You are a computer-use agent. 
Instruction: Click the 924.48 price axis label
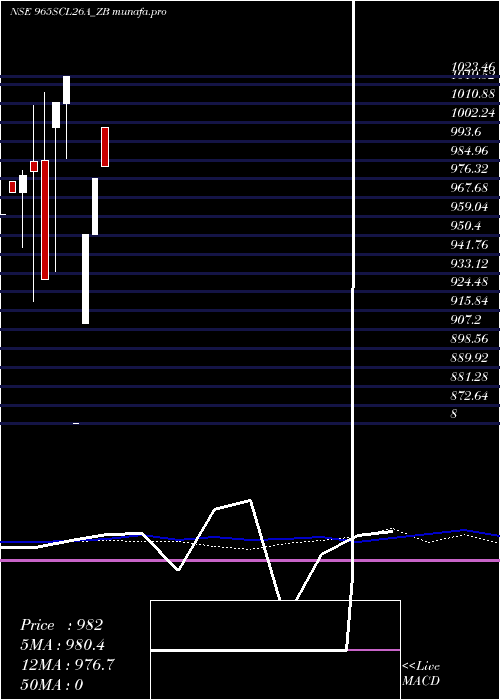pyautogui.click(x=469, y=282)
